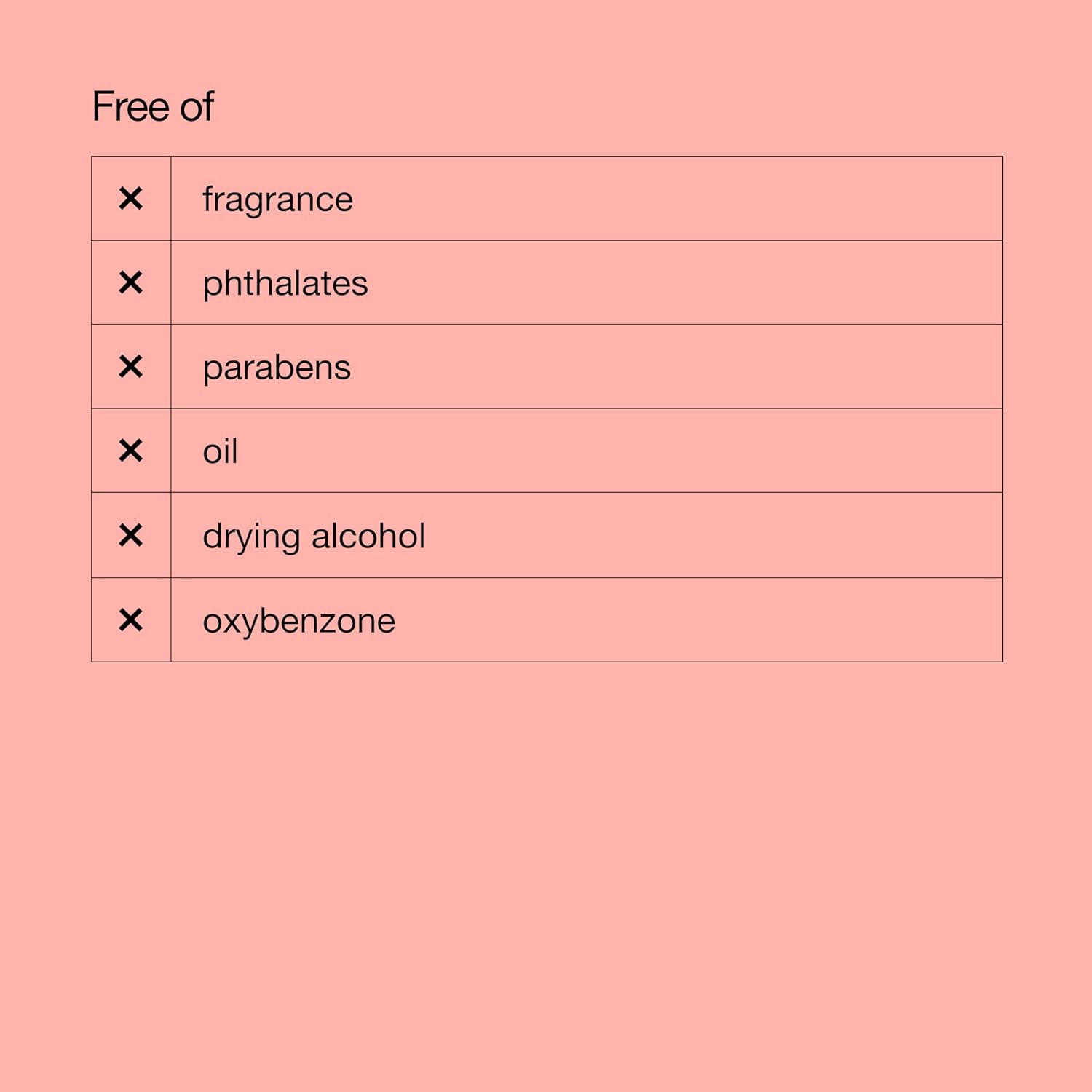Click the parabens label
Screen dimensions: 1092x1092
[277, 368]
